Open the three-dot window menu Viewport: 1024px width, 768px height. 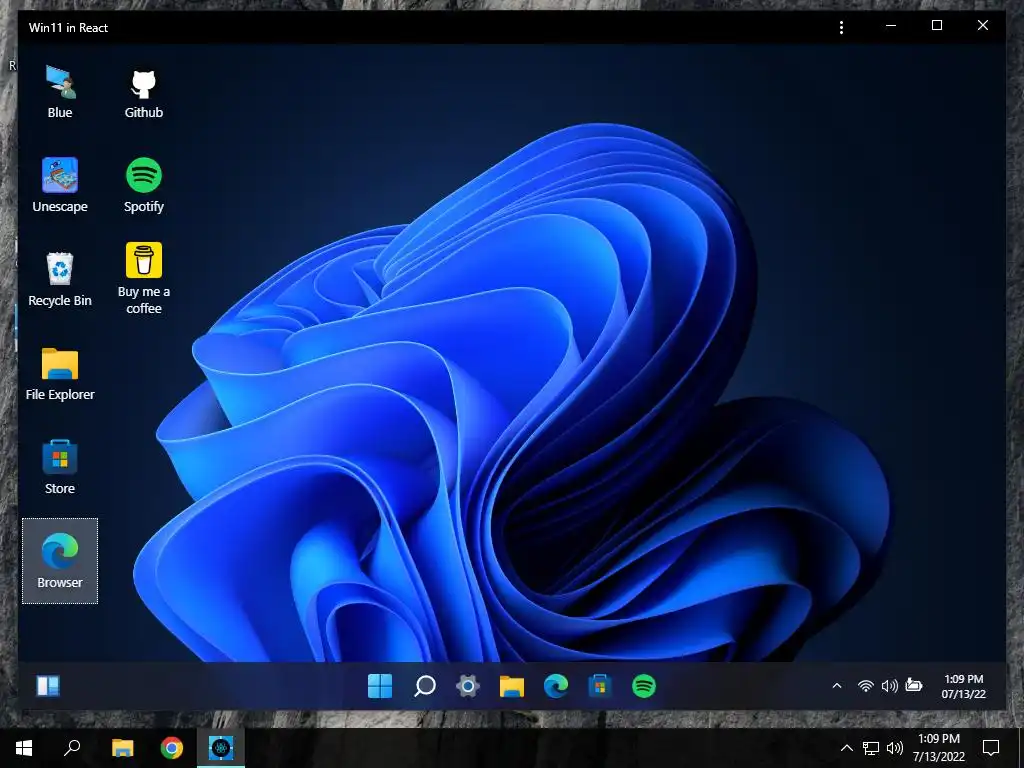(841, 27)
